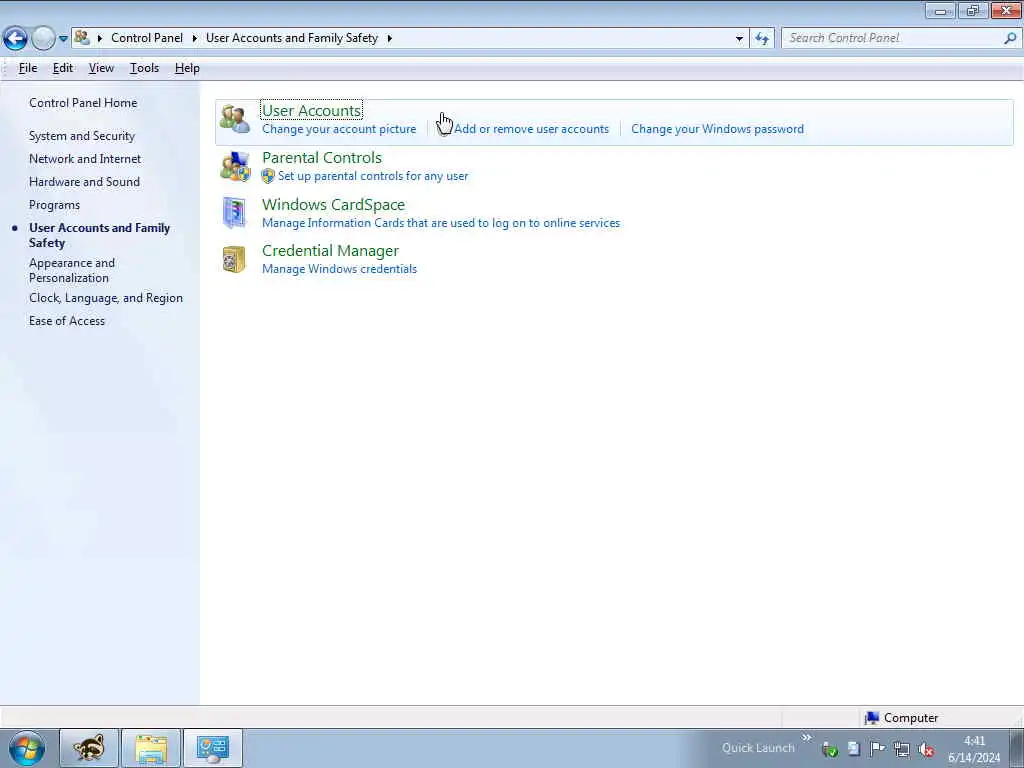Click Quick Launch toolbar label

758,748
